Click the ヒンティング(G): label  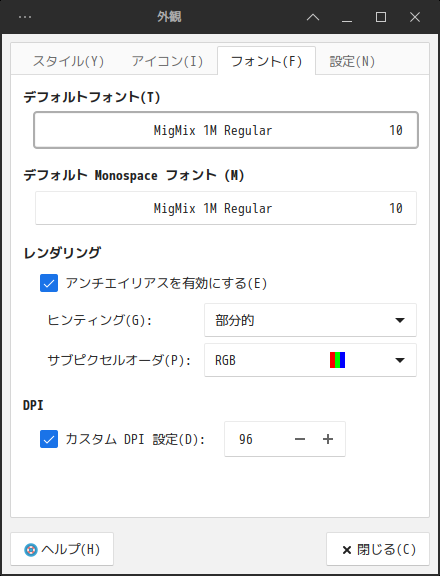pyautogui.click(x=100, y=320)
